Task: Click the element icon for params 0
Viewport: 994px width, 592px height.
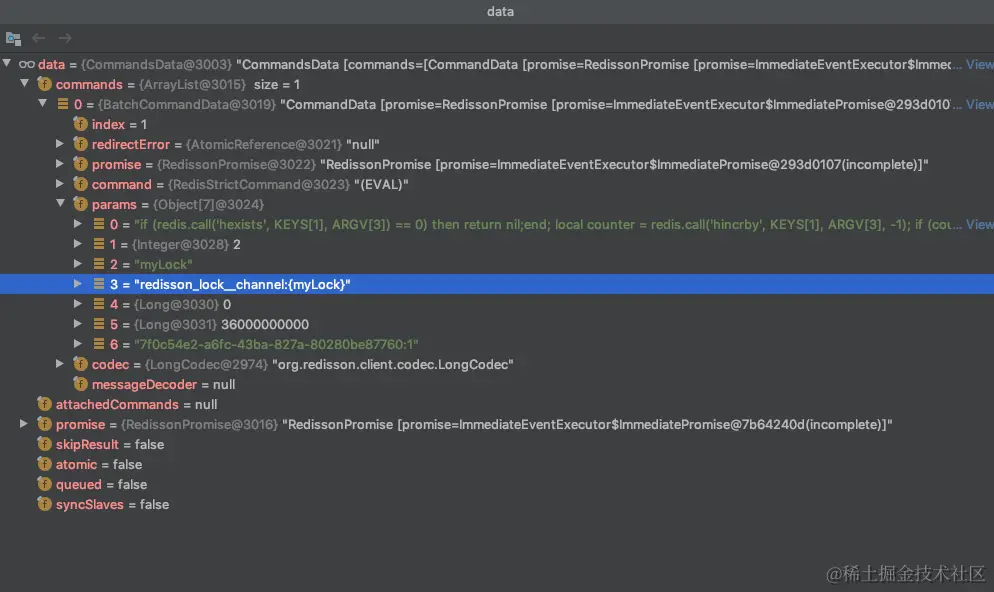Action: tap(99, 224)
